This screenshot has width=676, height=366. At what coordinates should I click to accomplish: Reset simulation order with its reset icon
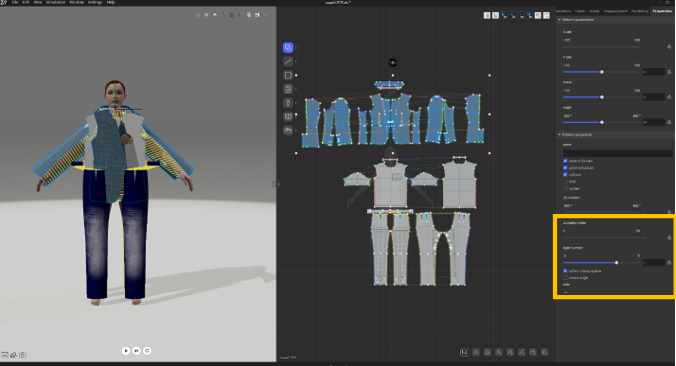click(x=670, y=238)
